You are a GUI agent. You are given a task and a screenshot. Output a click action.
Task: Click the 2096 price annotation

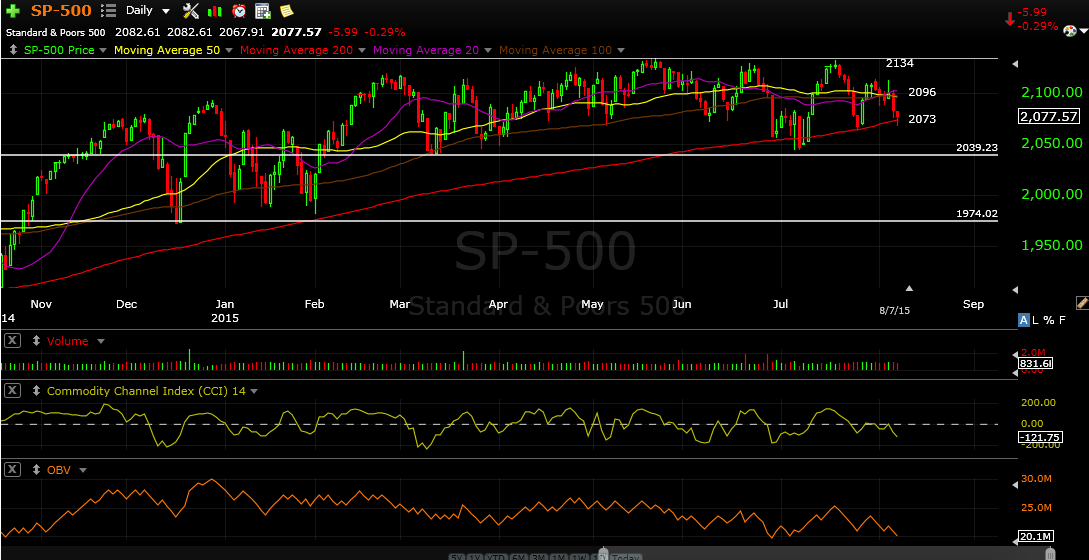coord(922,92)
